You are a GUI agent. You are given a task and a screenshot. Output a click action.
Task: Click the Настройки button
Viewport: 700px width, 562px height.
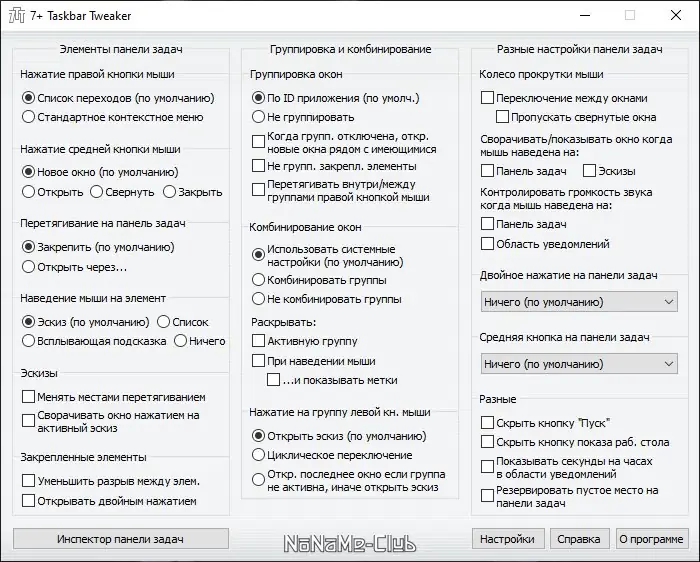point(508,539)
